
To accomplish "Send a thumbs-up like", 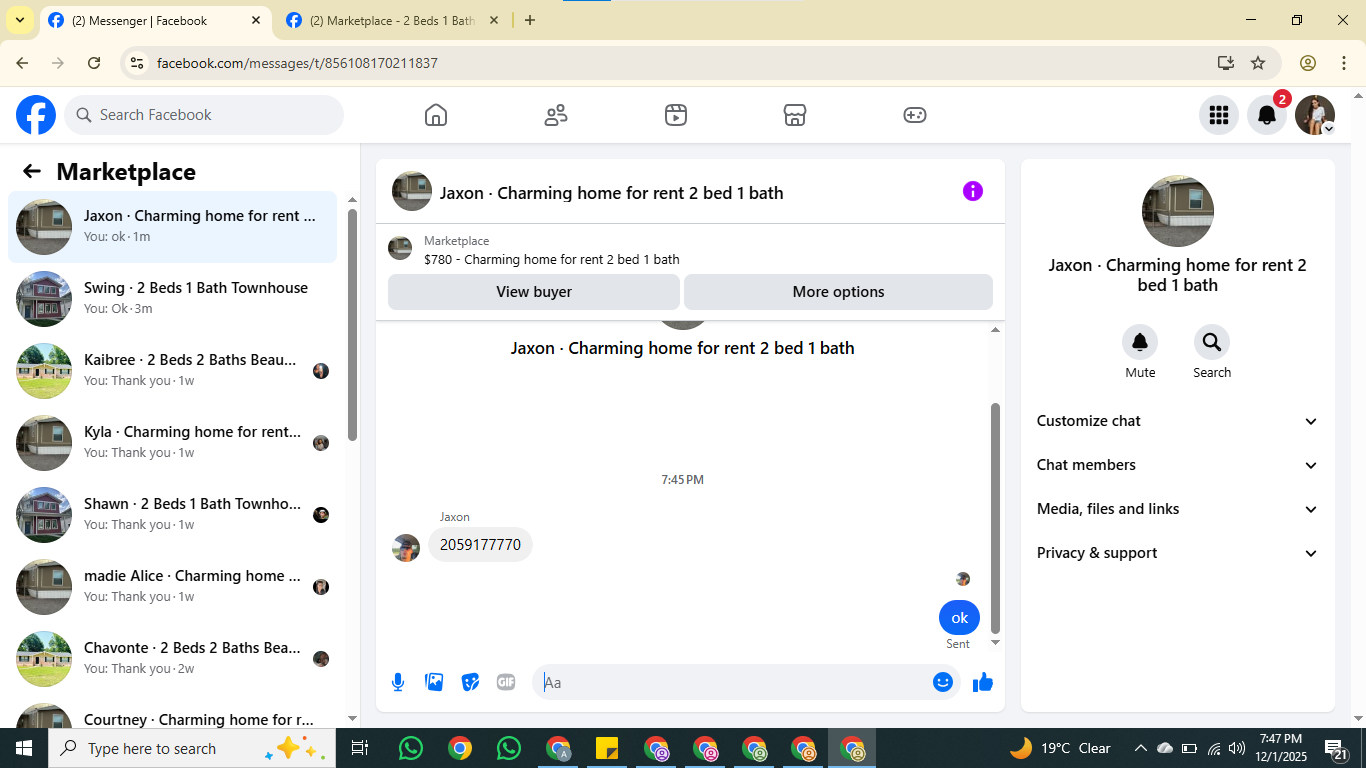I will [x=983, y=682].
